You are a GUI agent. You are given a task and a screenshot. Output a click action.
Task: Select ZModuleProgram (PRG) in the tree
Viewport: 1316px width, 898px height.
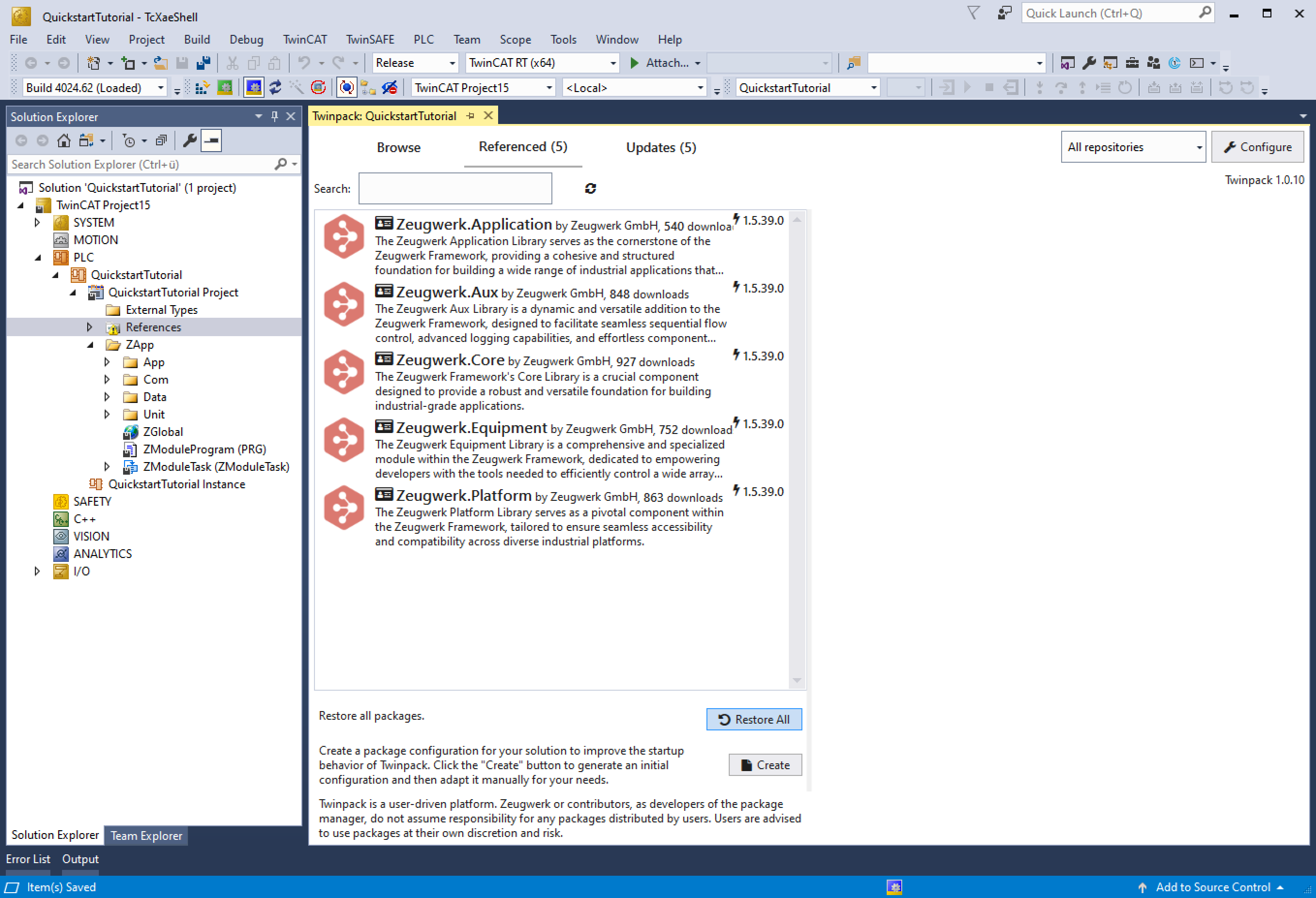coord(204,449)
